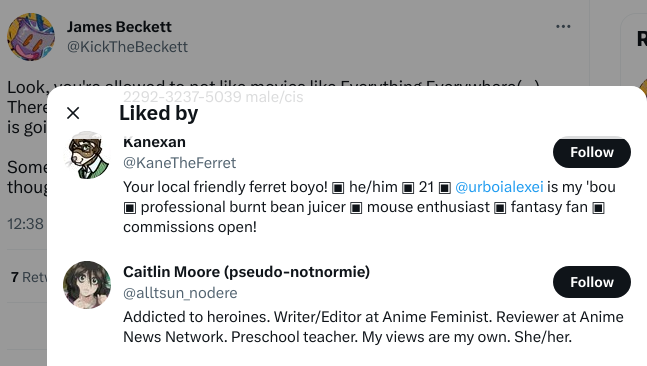The width and height of the screenshot is (647, 366).
Task: Open the @alltsun_nodere handle
Action: click(180, 293)
